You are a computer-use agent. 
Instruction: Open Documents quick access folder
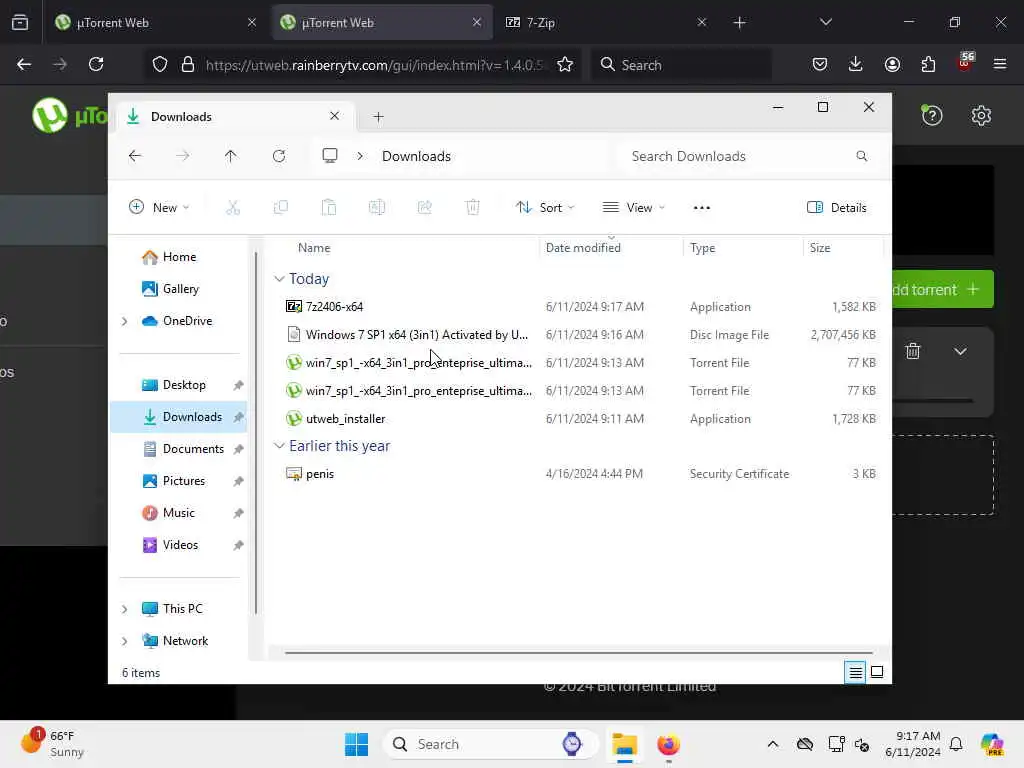pyautogui.click(x=183, y=449)
